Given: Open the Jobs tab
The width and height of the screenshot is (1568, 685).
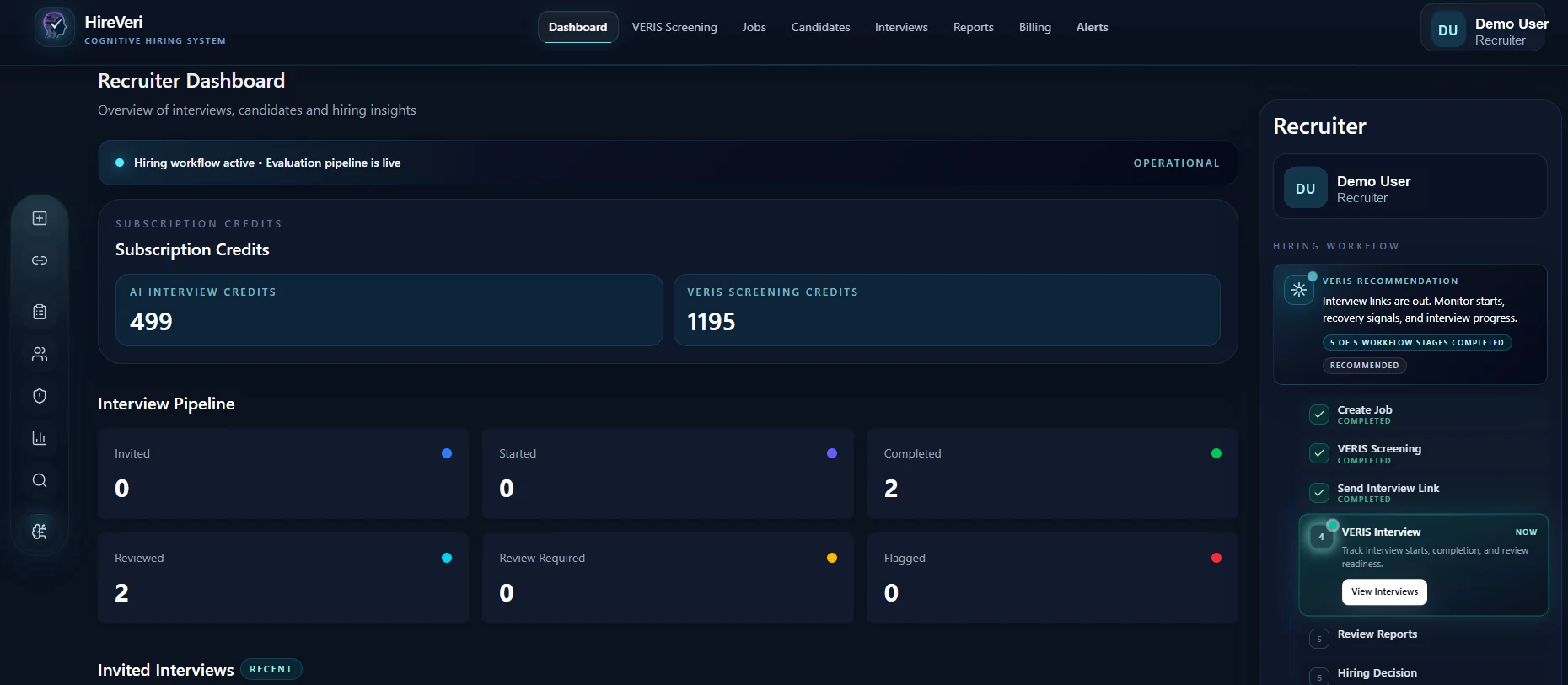Looking at the screenshot, I should tap(754, 27).
